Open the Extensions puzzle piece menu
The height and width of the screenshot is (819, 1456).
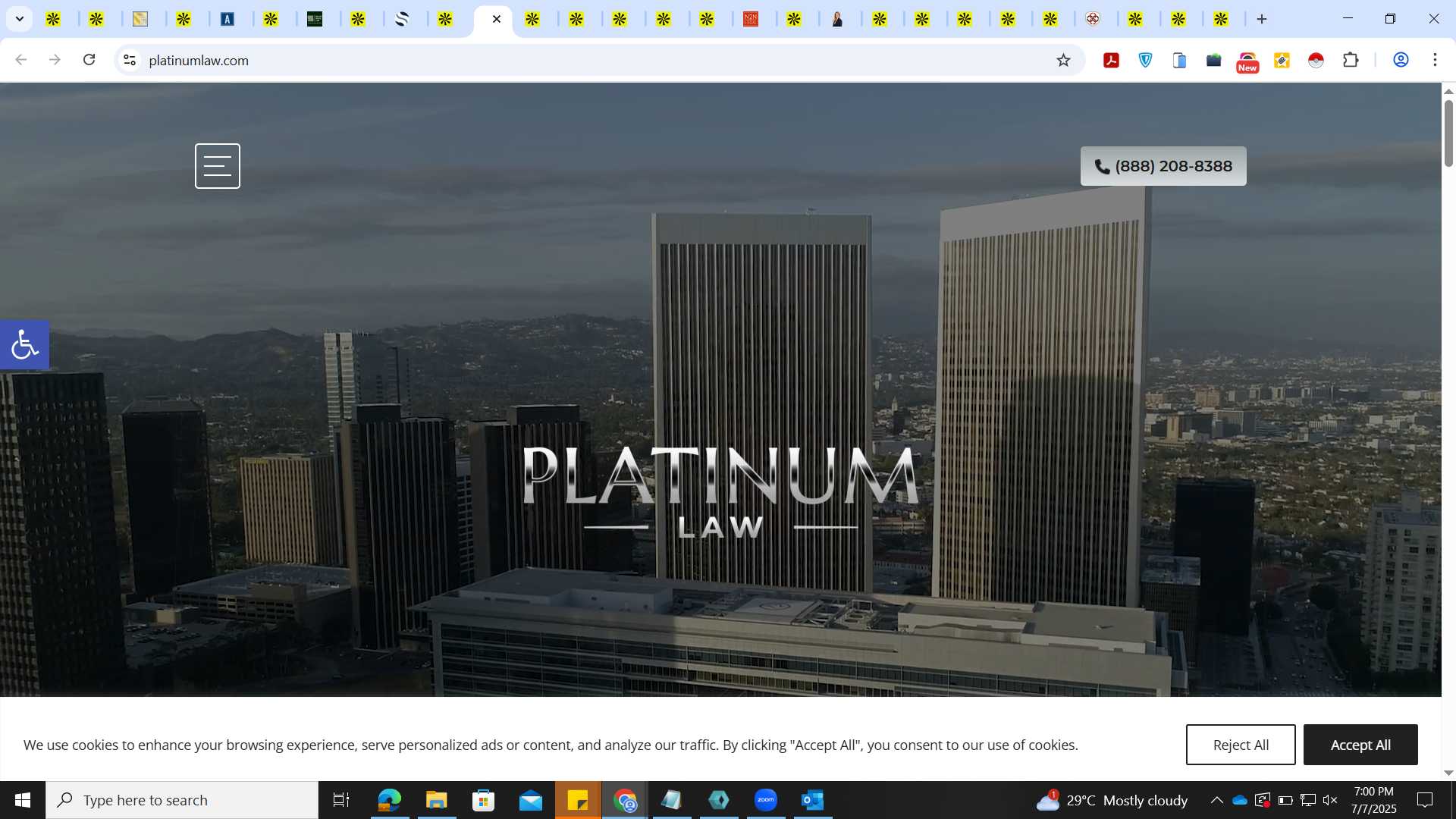pos(1351,60)
